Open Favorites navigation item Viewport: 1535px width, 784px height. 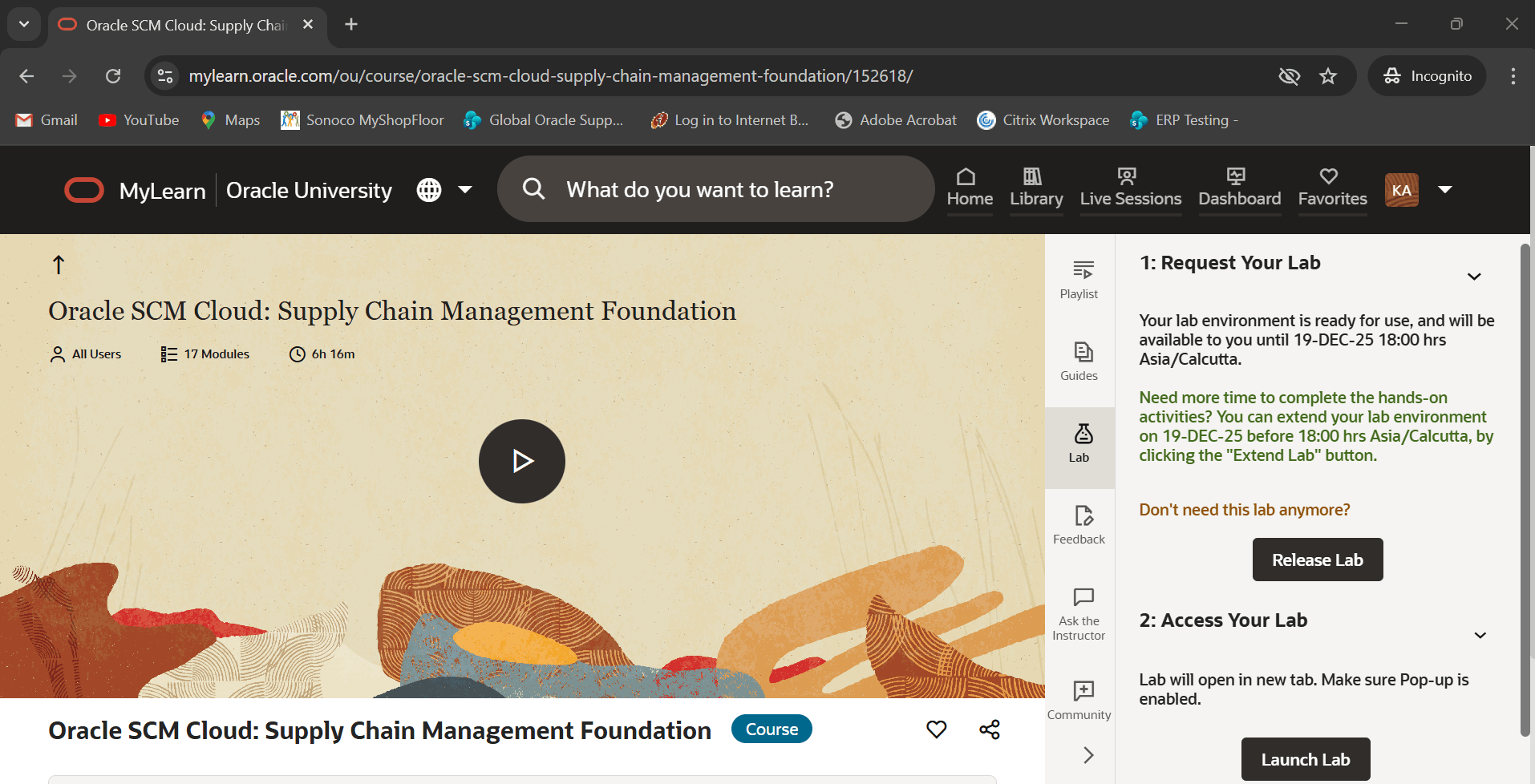[1332, 188]
